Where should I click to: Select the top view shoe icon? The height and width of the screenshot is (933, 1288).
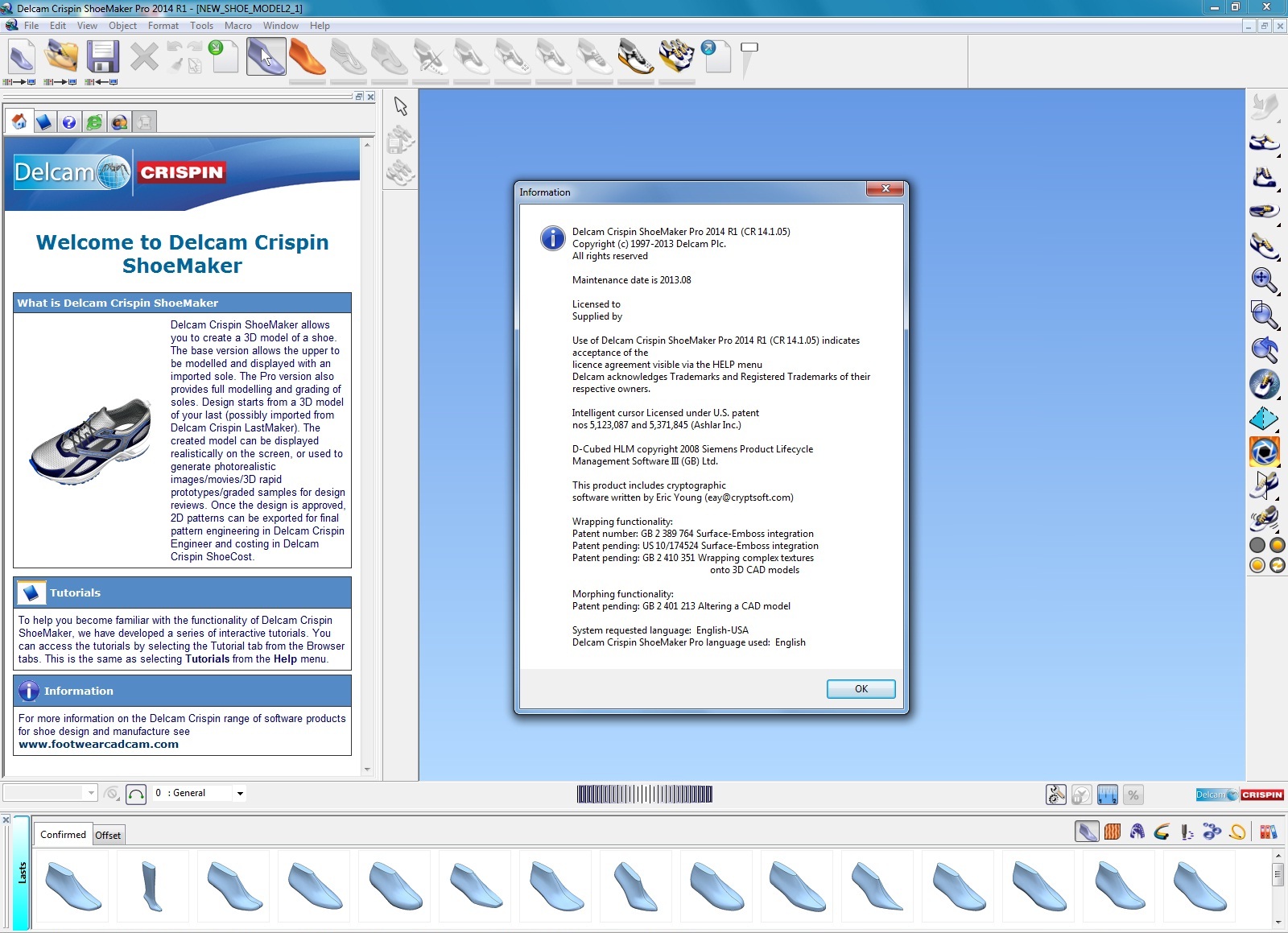1264,212
